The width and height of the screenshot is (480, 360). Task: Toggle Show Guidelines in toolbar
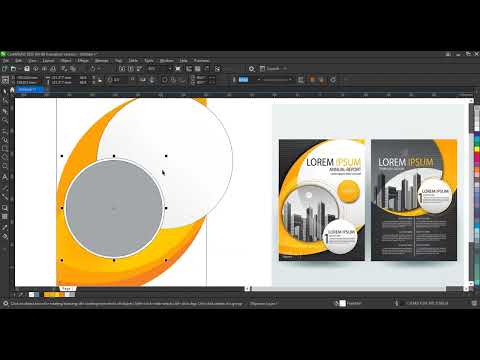[207, 69]
